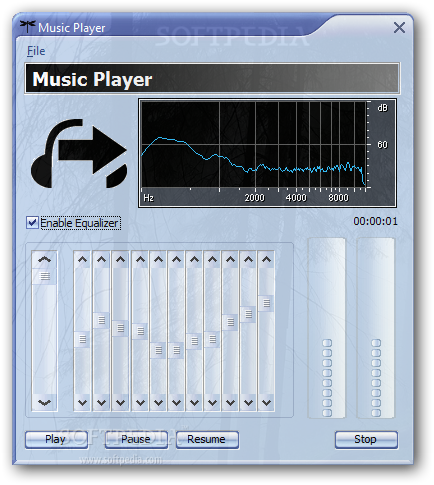Click the Stop button

coord(366,440)
